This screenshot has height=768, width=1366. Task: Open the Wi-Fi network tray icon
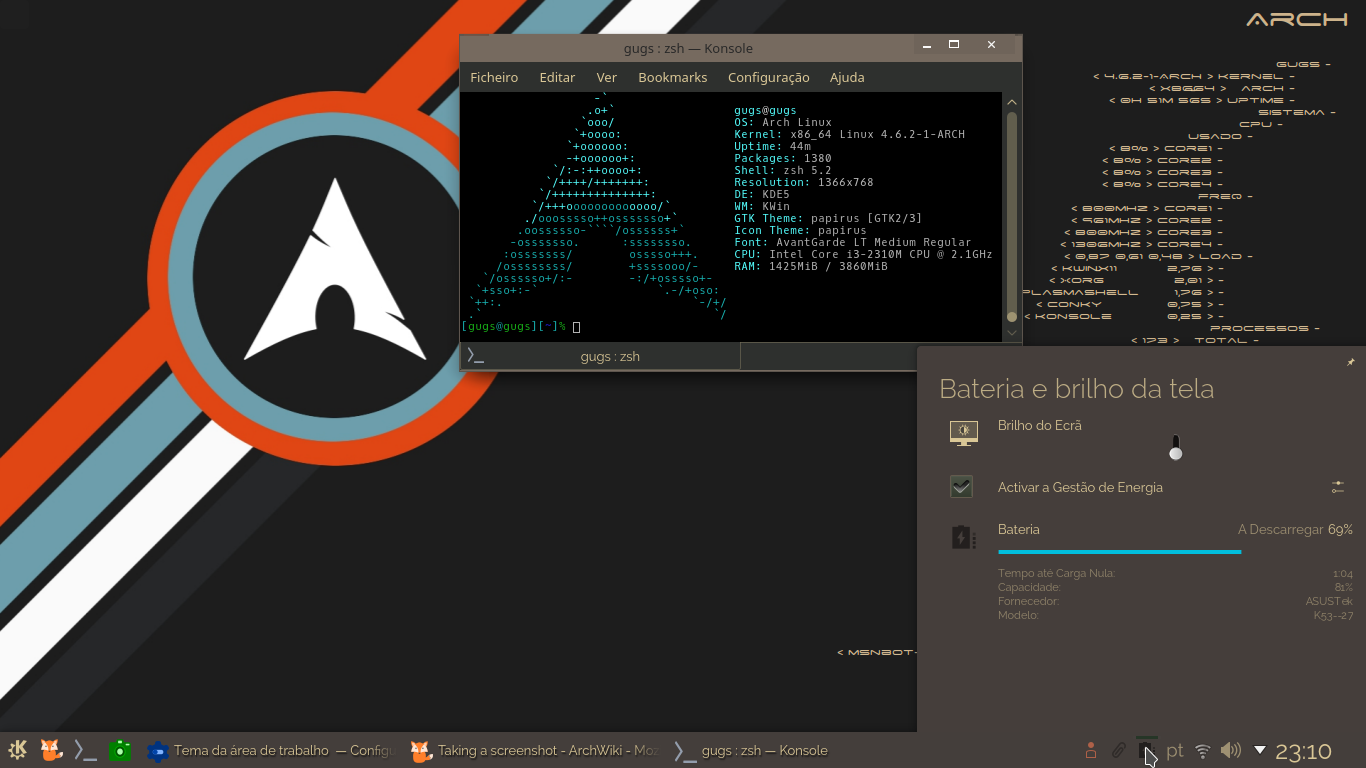[x=1203, y=750]
